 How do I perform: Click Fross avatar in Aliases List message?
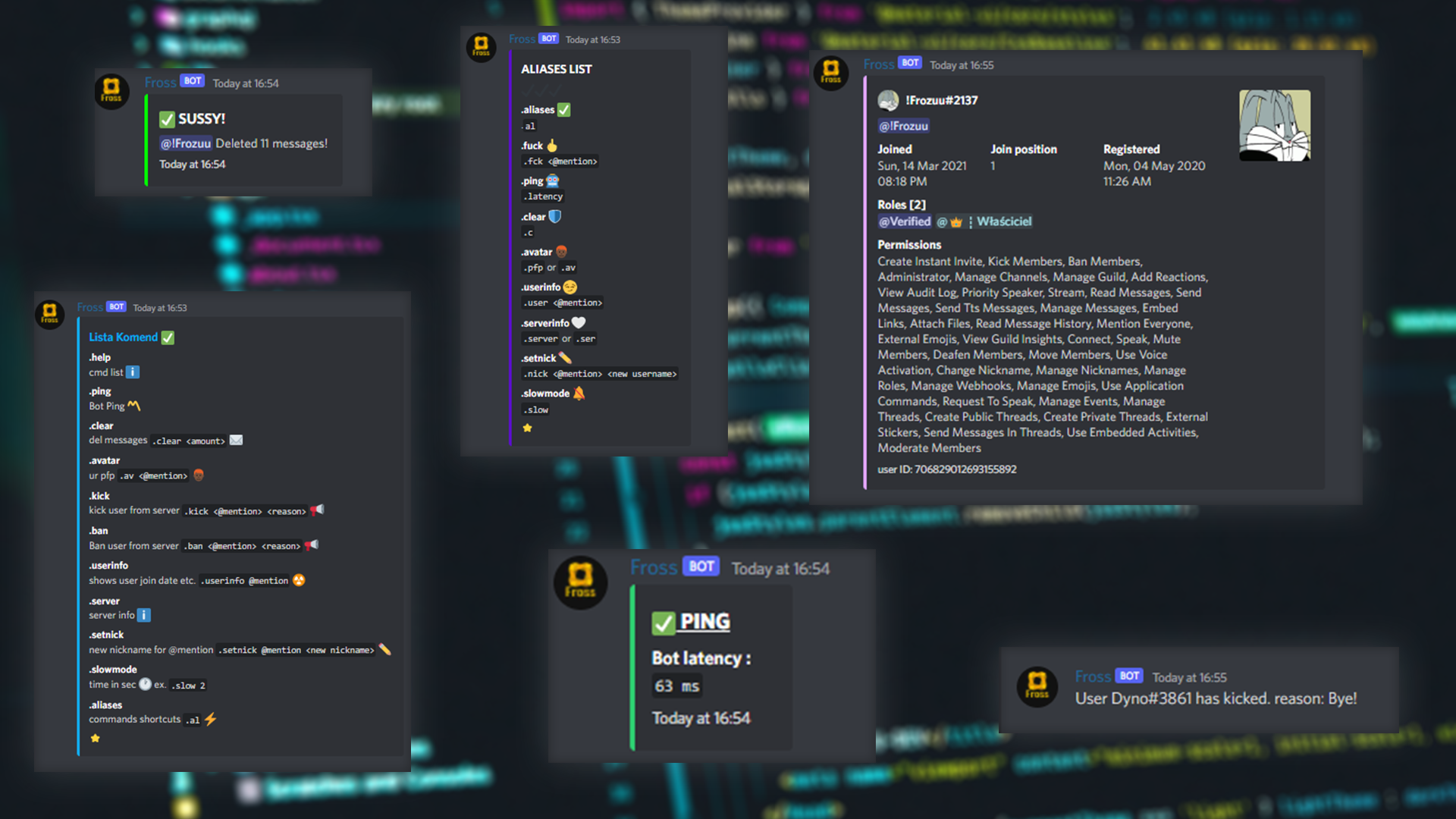coord(481,47)
